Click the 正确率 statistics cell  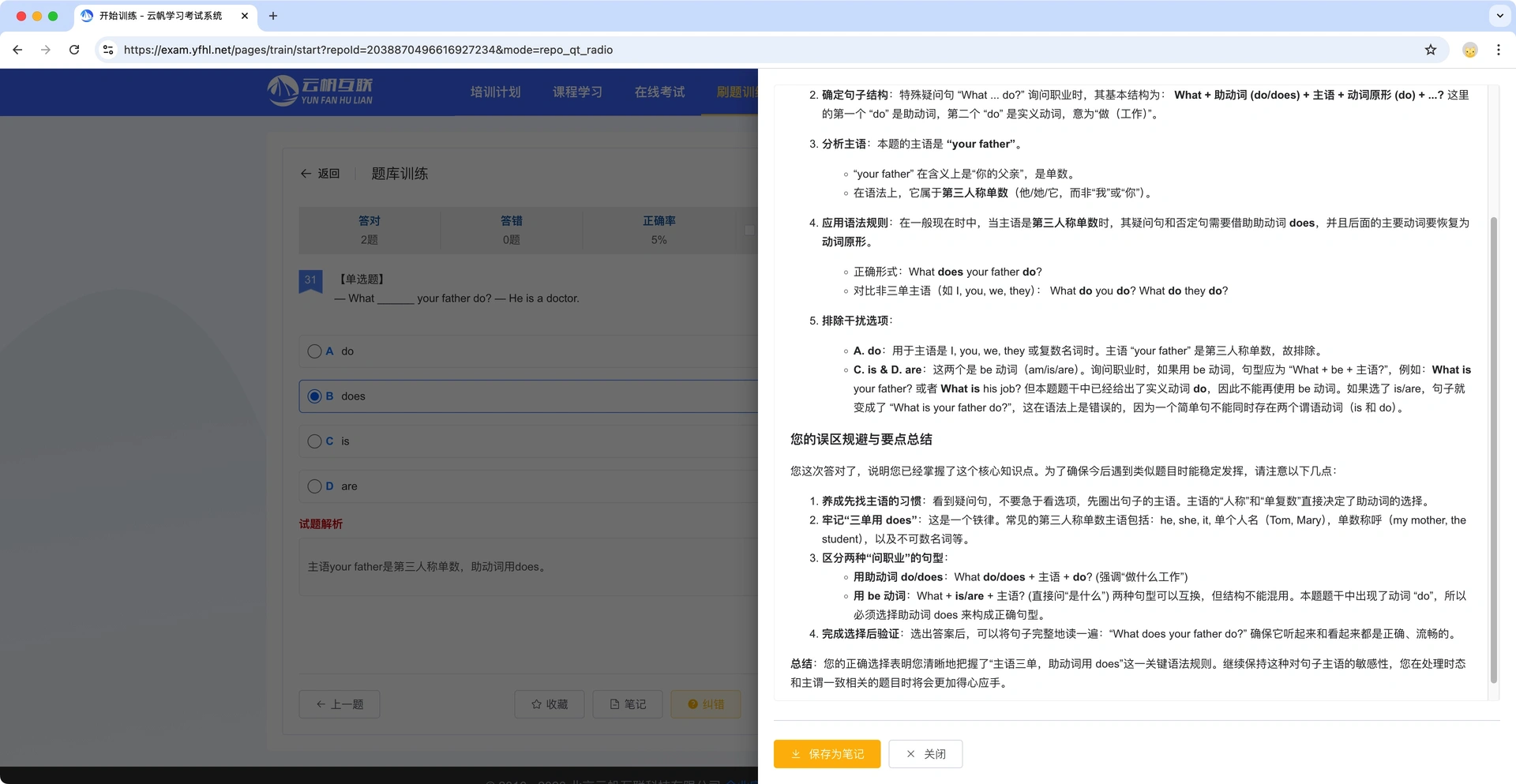(x=659, y=230)
